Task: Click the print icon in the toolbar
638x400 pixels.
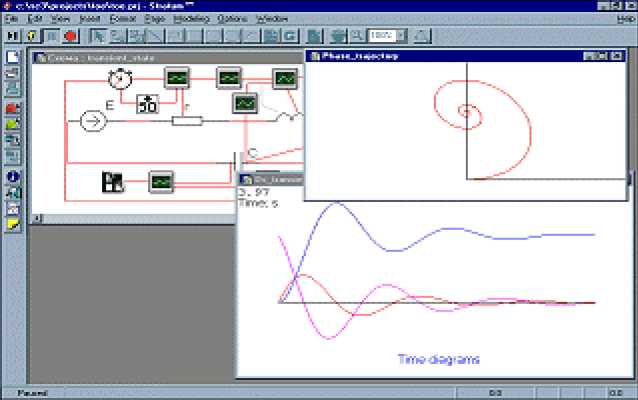Action: click(338, 36)
